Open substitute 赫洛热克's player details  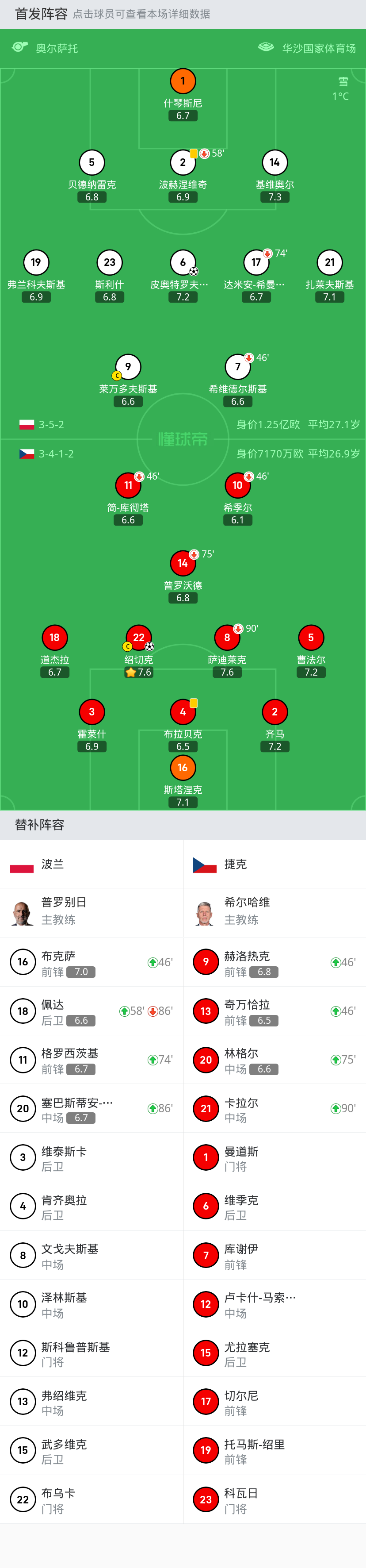[x=274, y=962]
